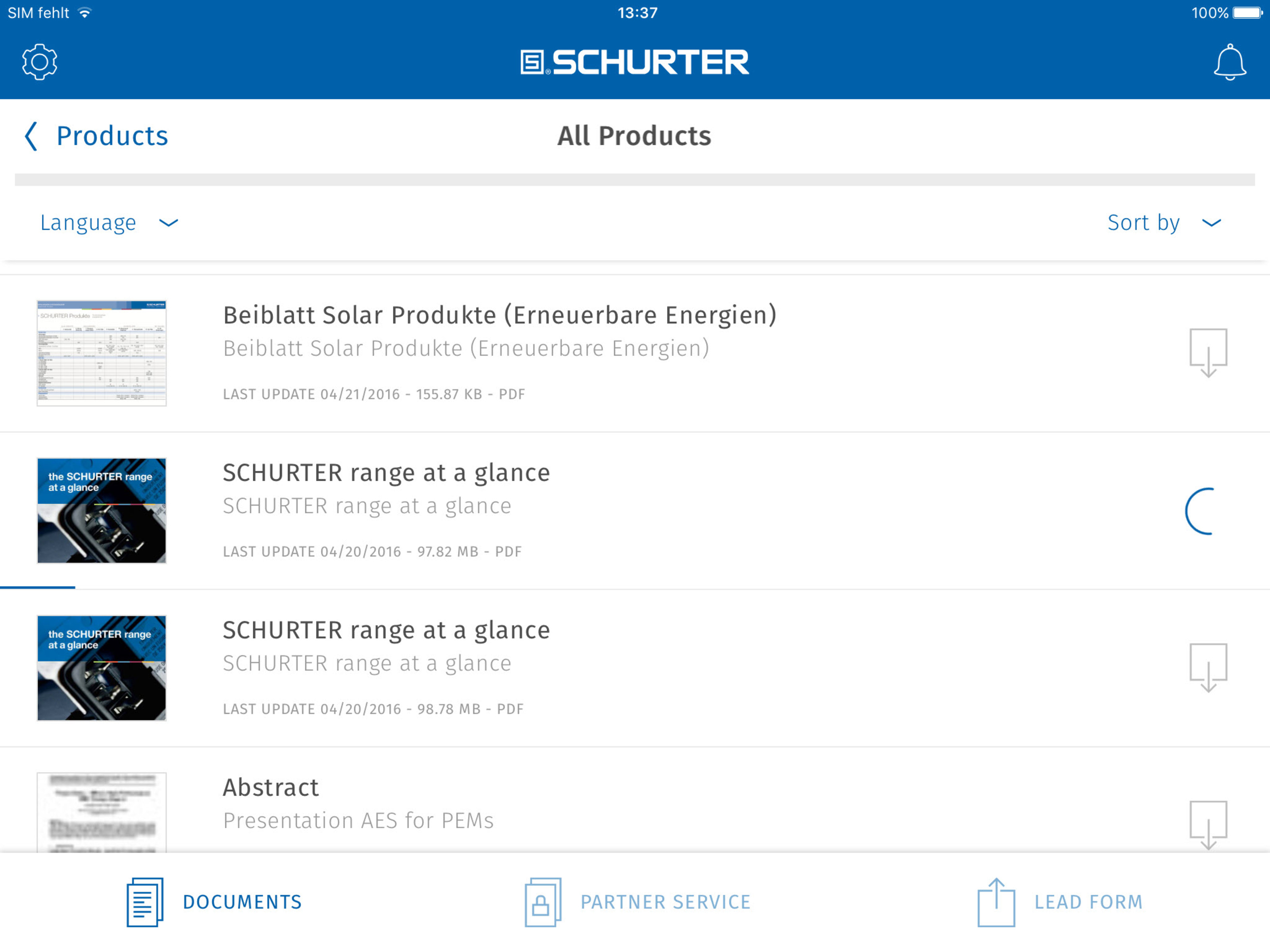The width and height of the screenshot is (1270, 952).
Task: Tap the Partner Service lock icon
Action: click(543, 902)
